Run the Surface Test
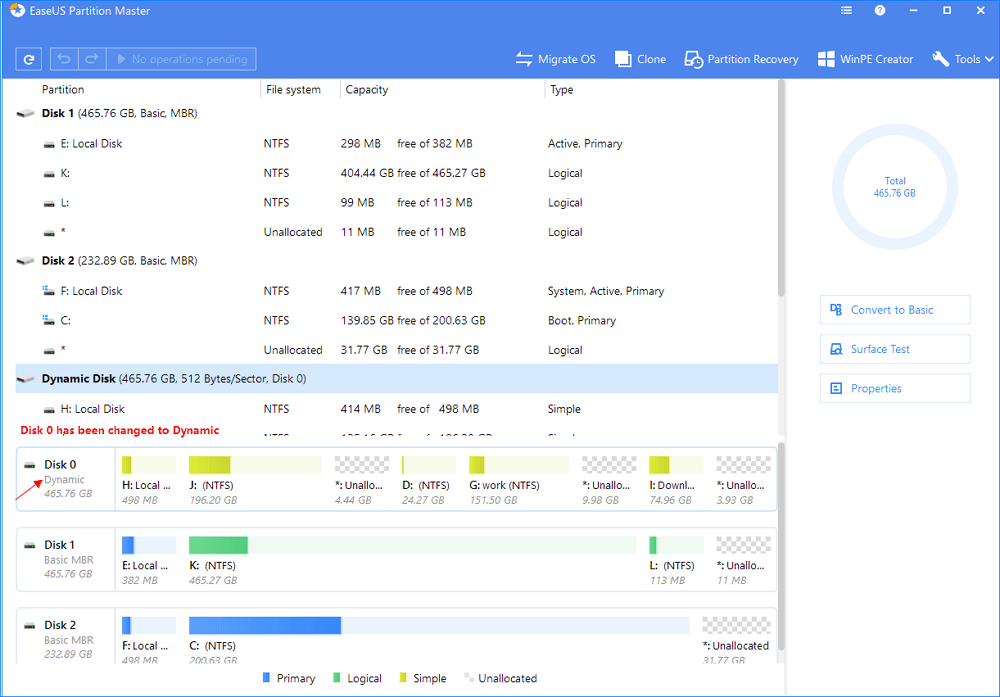Viewport: 1000px width, 697px height. pyautogui.click(x=894, y=349)
